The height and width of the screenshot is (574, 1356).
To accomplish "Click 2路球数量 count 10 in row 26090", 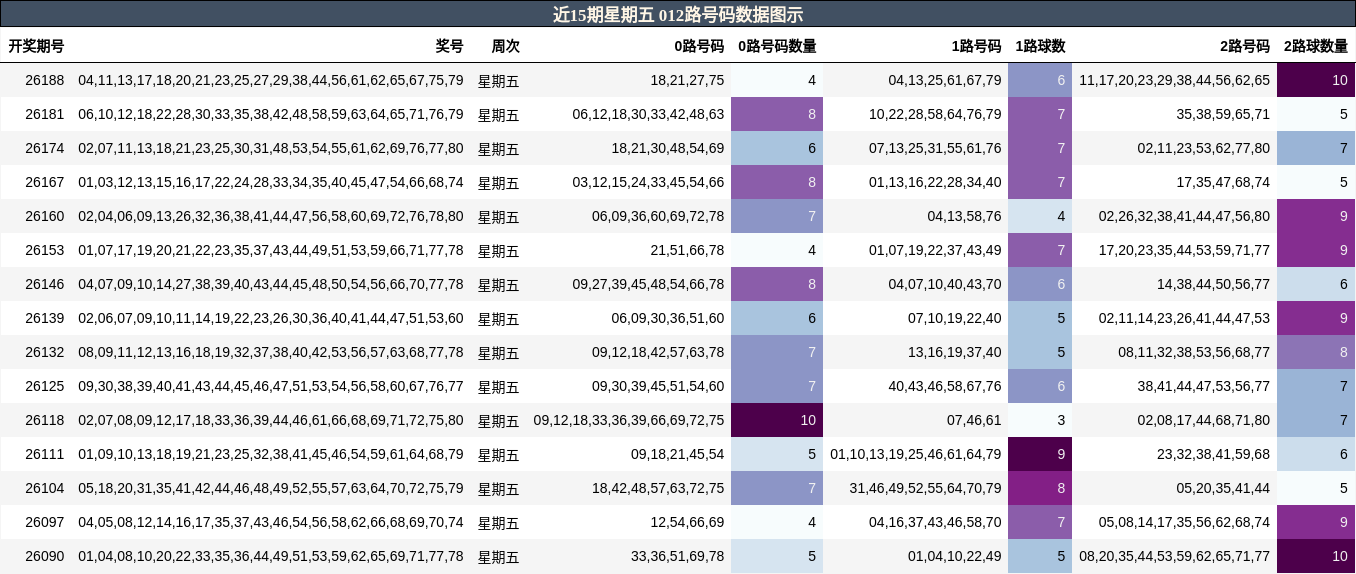I will click(1316, 556).
